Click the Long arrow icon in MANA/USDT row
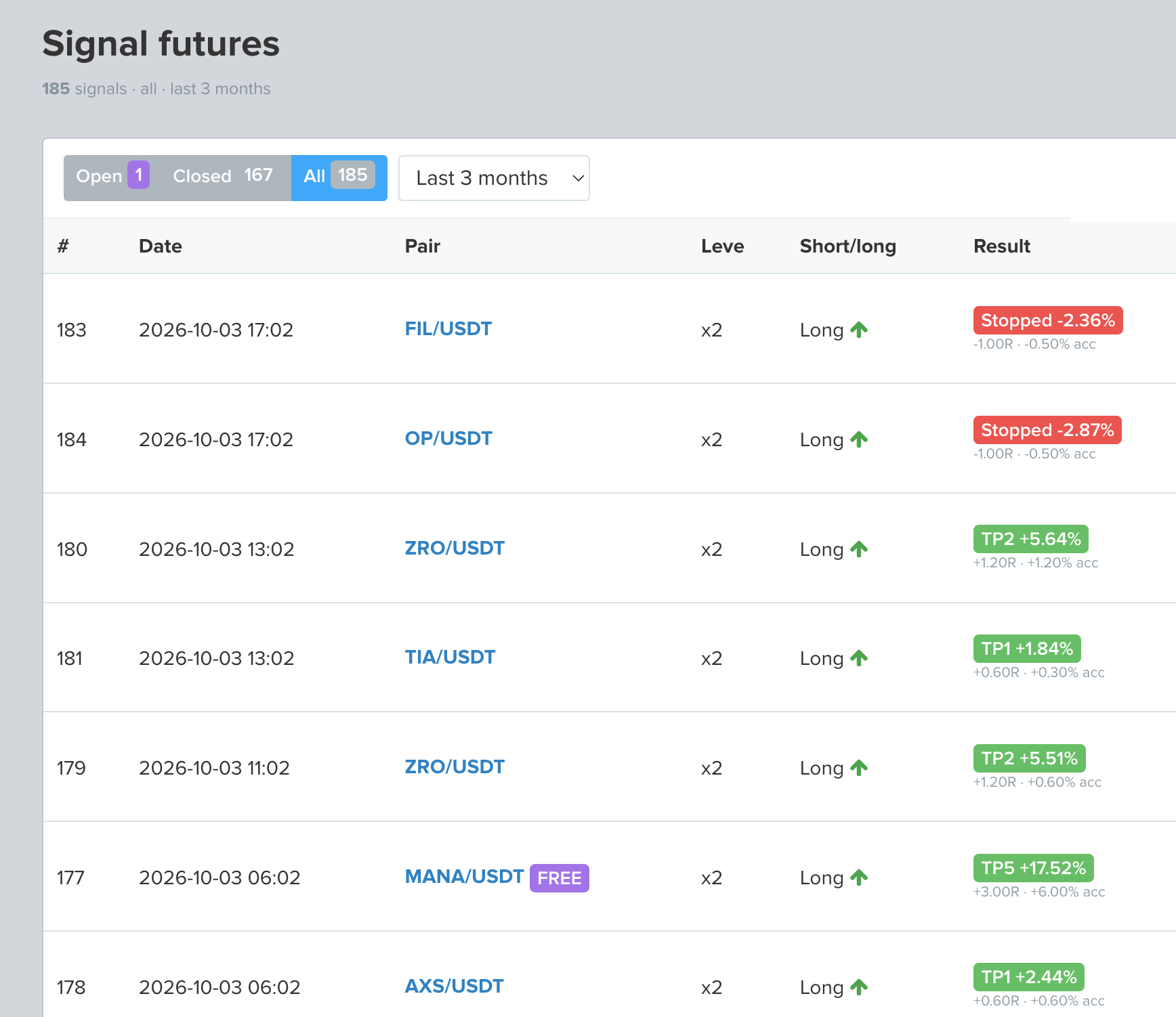The image size is (1176, 1017). click(859, 878)
